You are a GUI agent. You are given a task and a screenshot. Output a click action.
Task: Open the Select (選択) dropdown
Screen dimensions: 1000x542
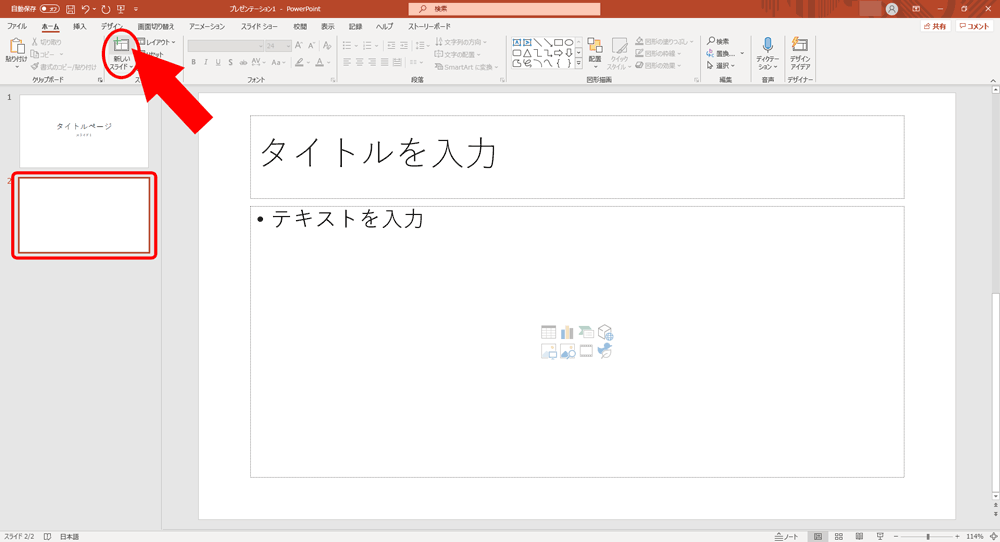point(721,65)
